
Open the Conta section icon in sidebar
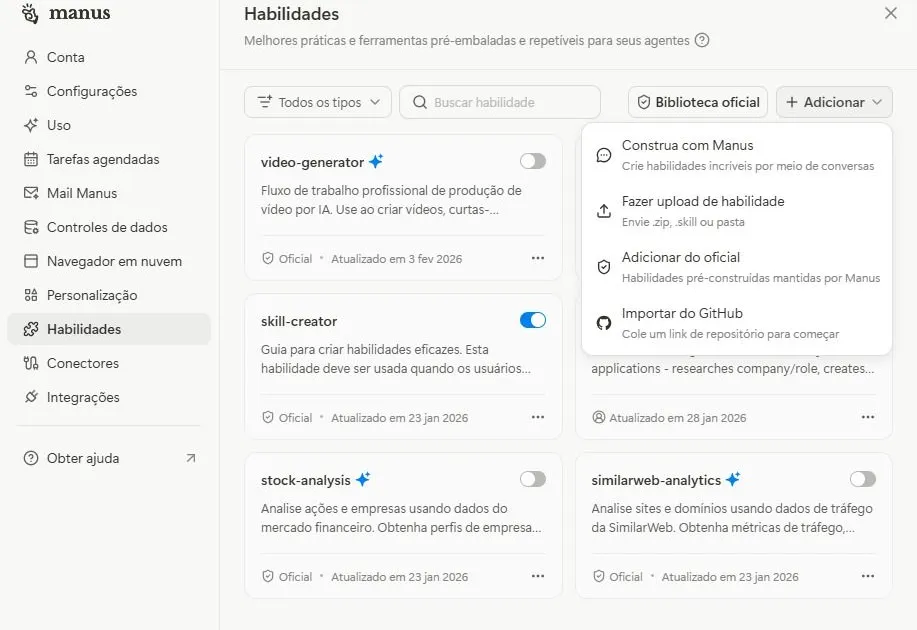29,57
